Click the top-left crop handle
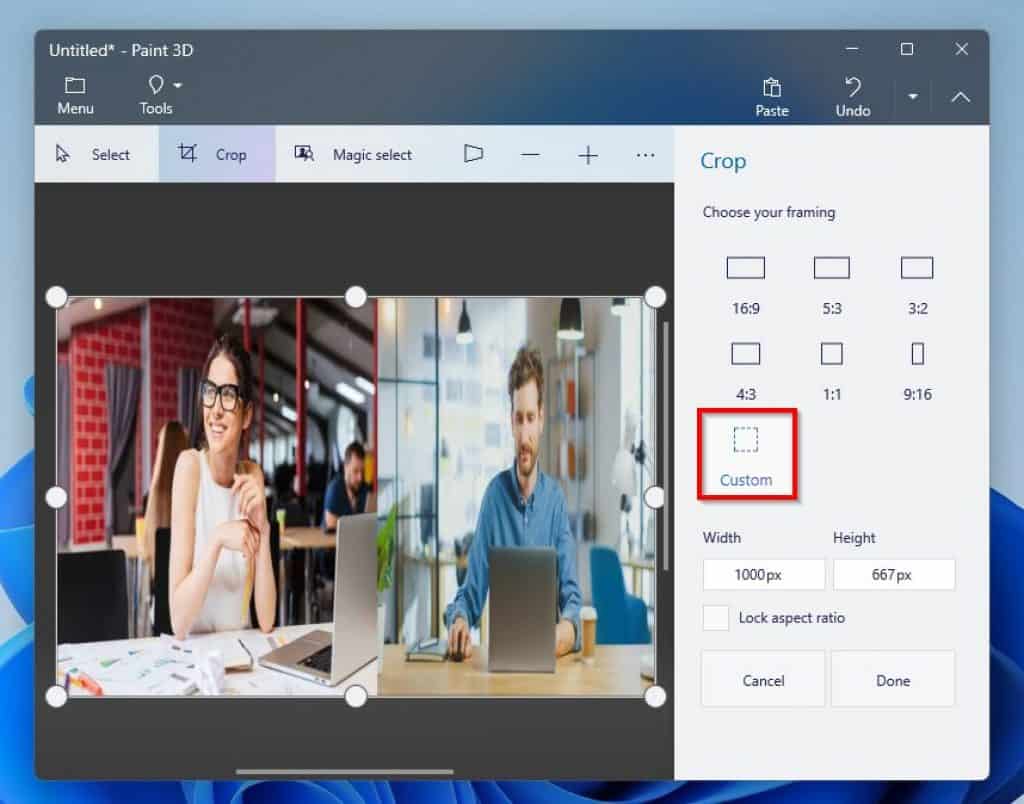1024x804 pixels. pyautogui.click(x=57, y=297)
